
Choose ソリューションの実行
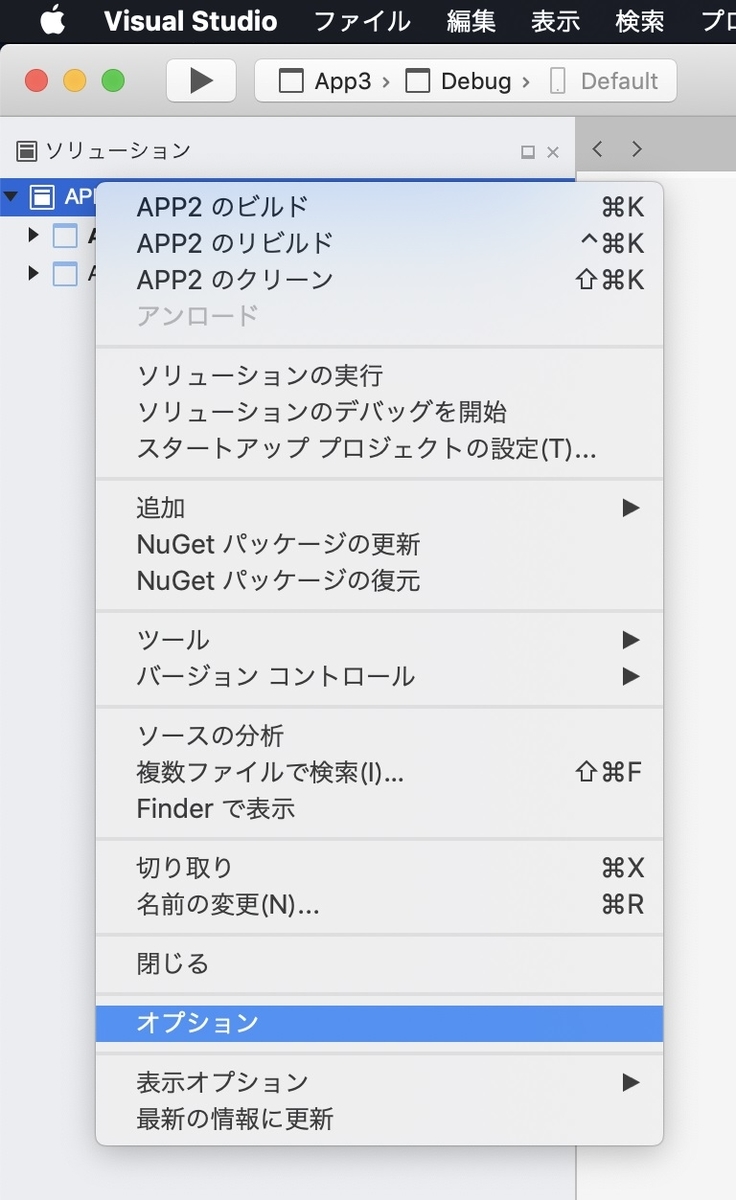379,376
